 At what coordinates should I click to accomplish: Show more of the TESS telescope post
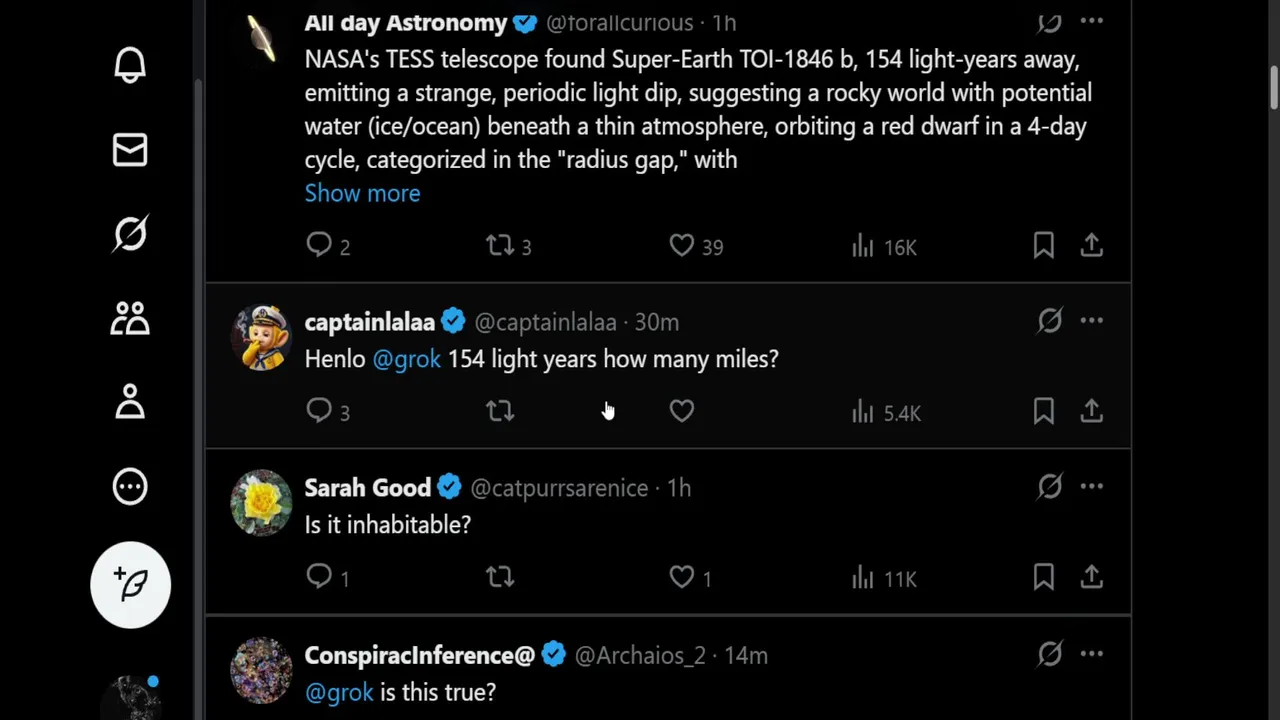362,193
